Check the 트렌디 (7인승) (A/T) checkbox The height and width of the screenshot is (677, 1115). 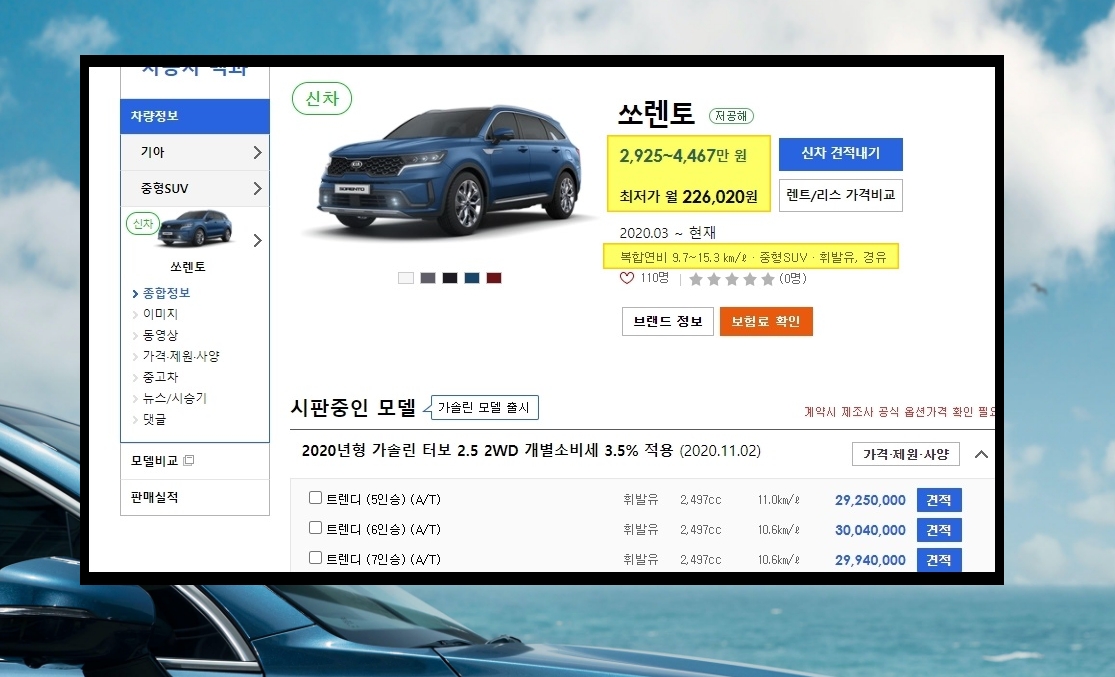[315, 558]
